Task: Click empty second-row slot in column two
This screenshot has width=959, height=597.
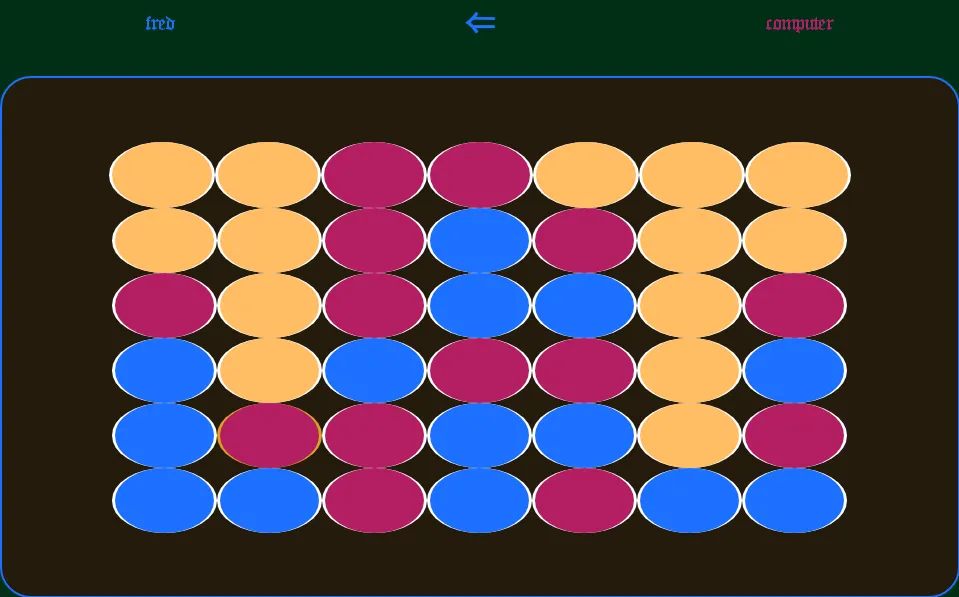Action: 269,240
